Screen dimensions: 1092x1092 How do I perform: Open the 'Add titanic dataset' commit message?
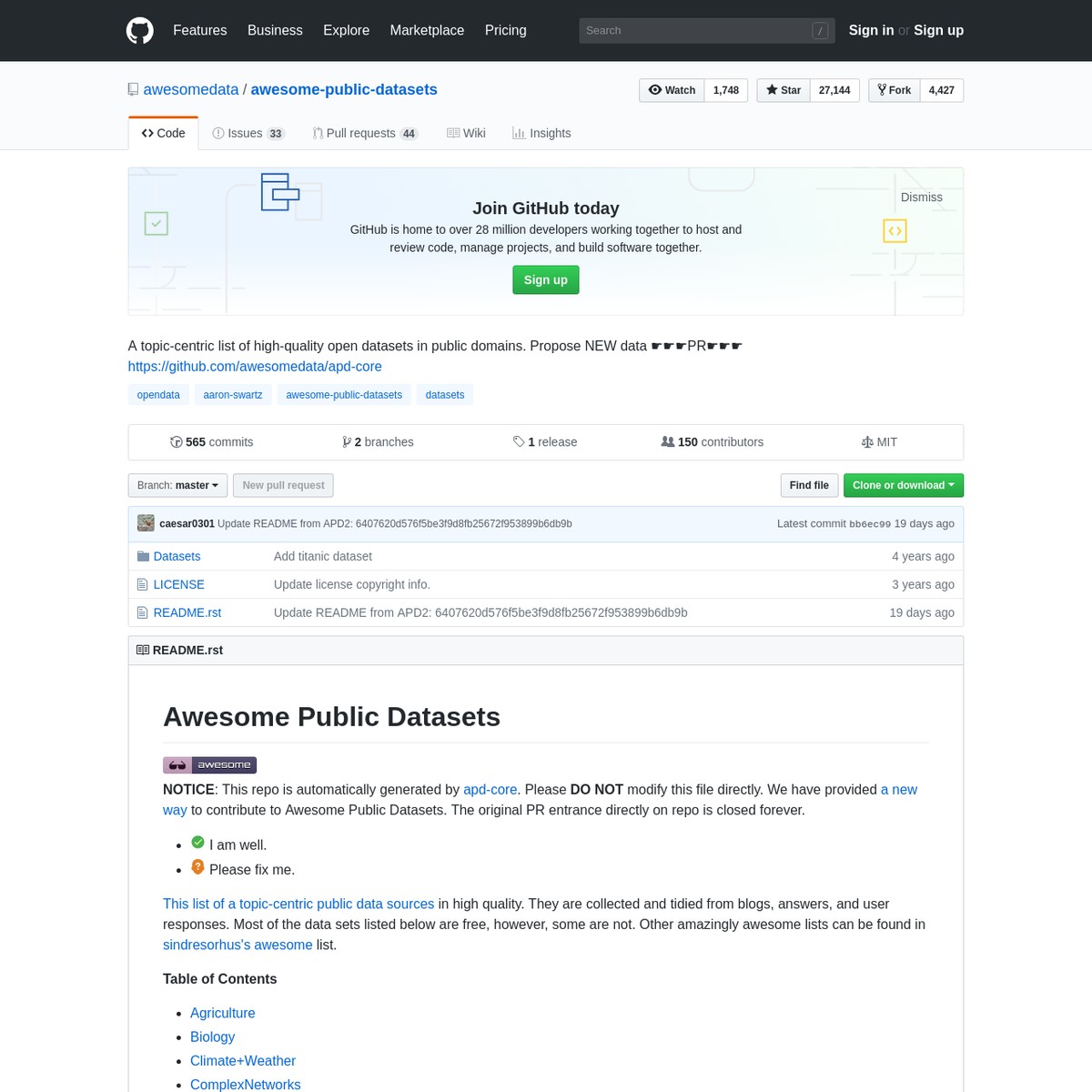coord(323,556)
